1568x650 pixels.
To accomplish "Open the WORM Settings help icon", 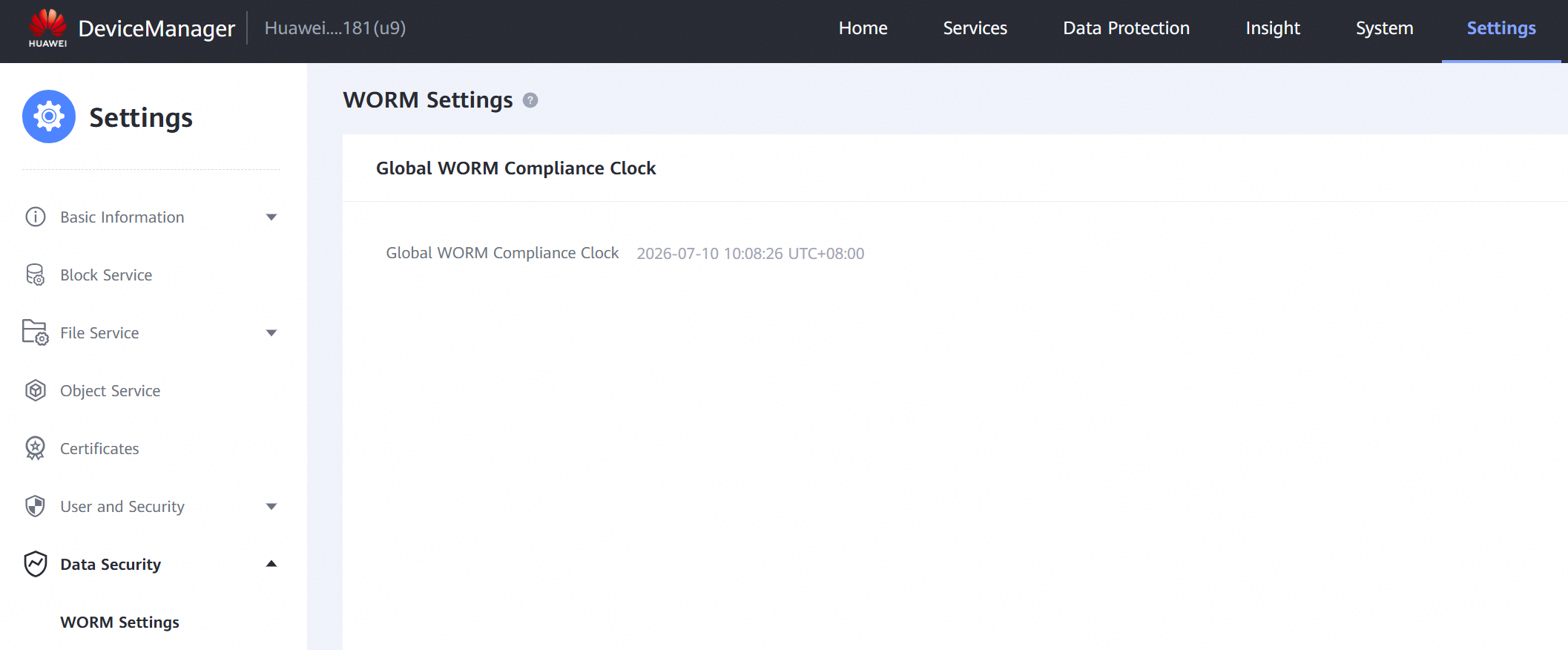I will 530,100.
